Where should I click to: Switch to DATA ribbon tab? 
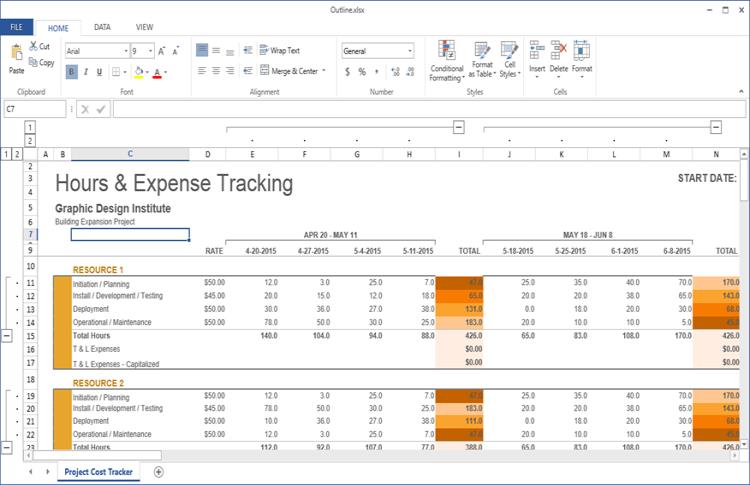pos(102,27)
